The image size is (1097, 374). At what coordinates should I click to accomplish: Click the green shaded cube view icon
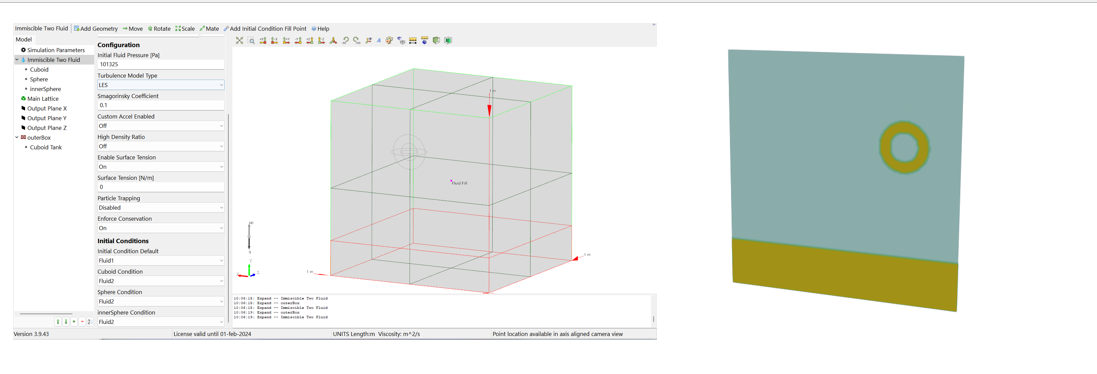(448, 41)
